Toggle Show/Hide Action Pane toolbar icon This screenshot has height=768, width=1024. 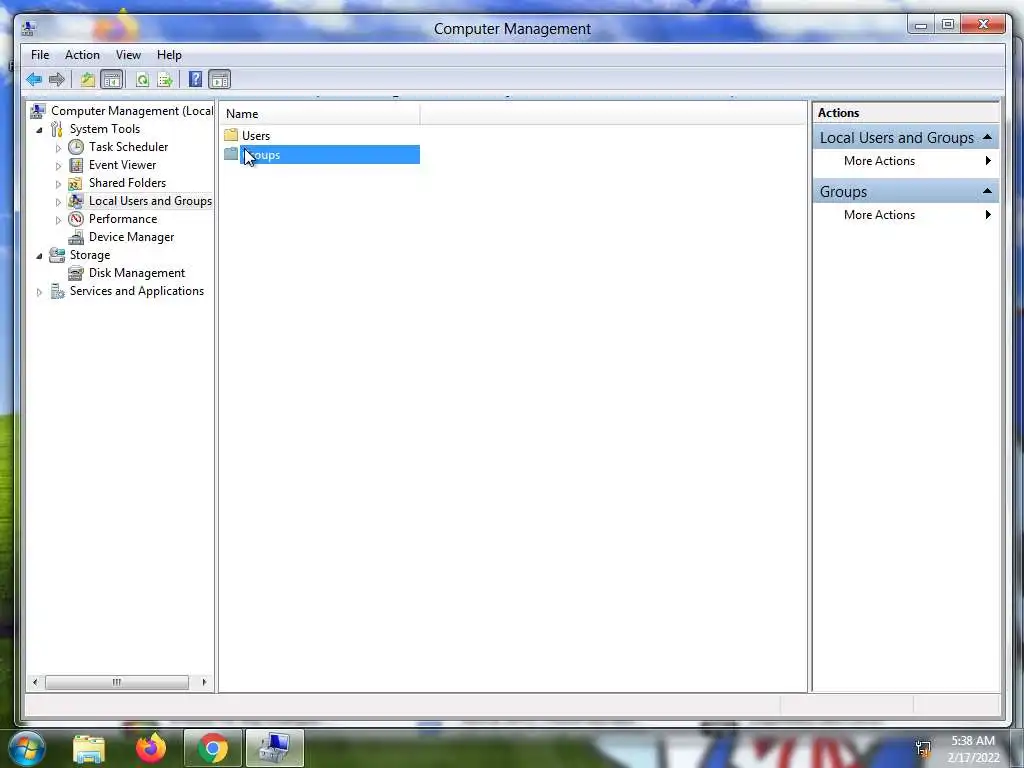tap(219, 80)
